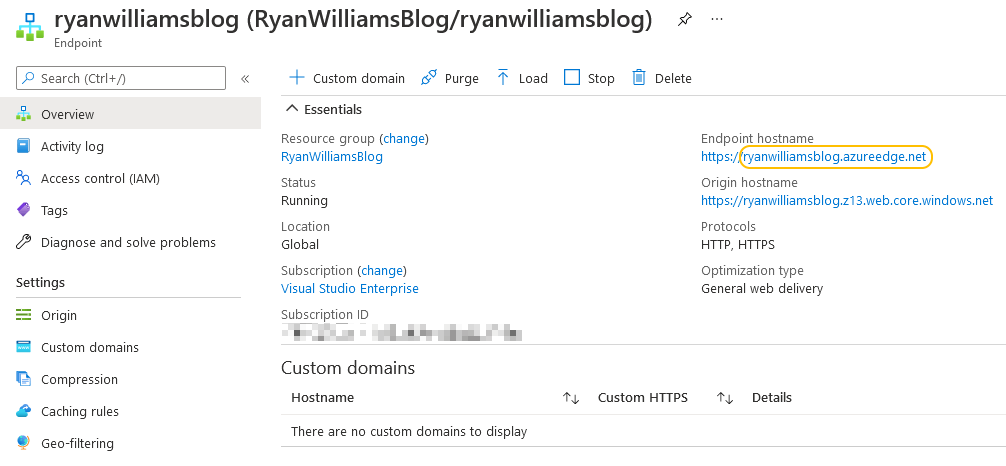
Task: Click the Load upload icon
Action: pos(503,78)
